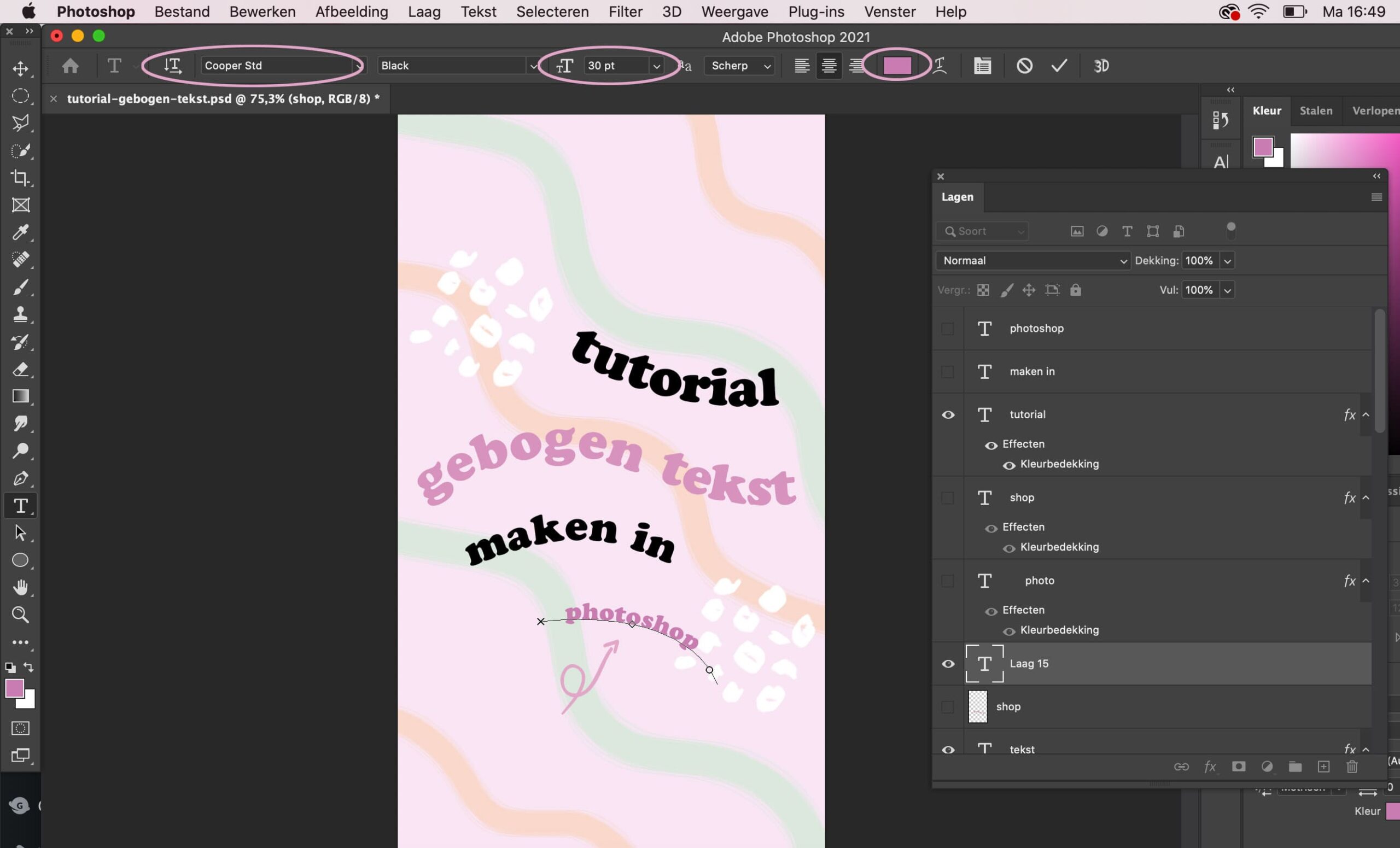Select the Move tool
The height and width of the screenshot is (848, 1400).
[x=21, y=69]
